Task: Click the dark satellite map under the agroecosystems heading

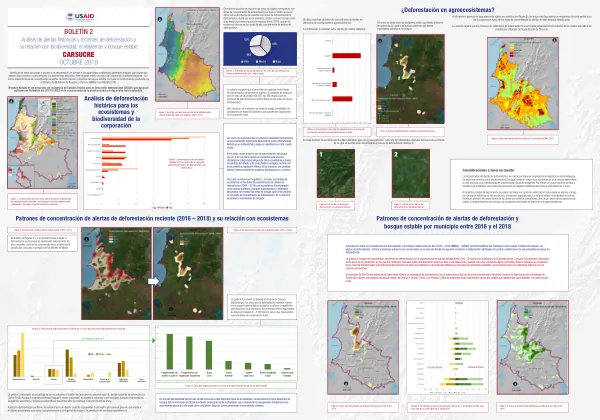Action: 410,79
